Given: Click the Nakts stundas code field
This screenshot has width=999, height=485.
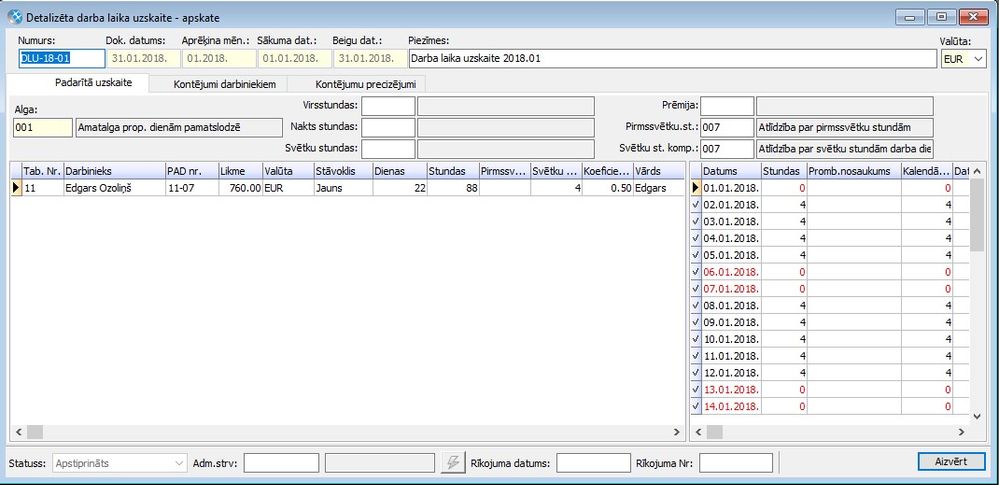Looking at the screenshot, I should 388,127.
